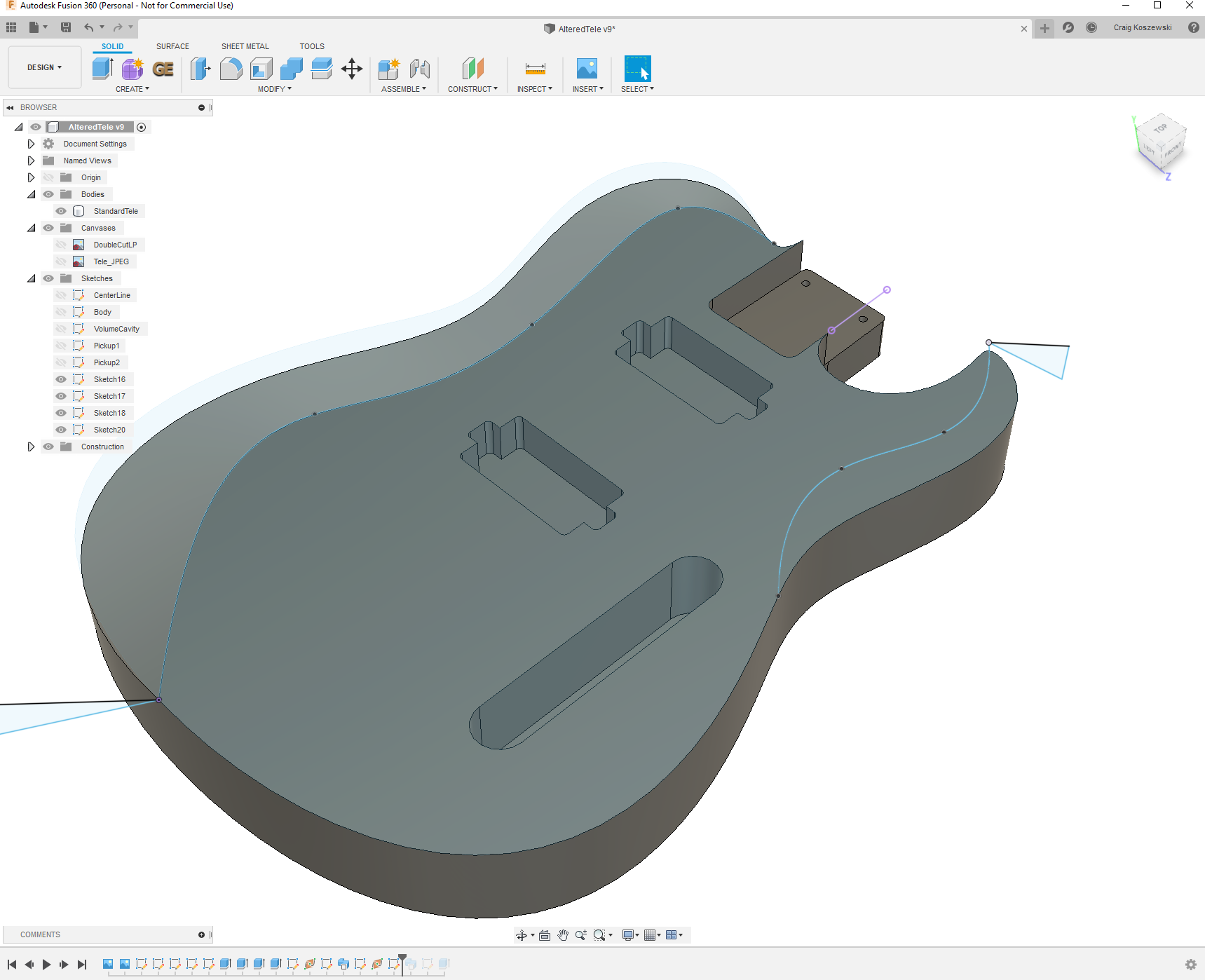Open the Design workspace selector

[44, 67]
